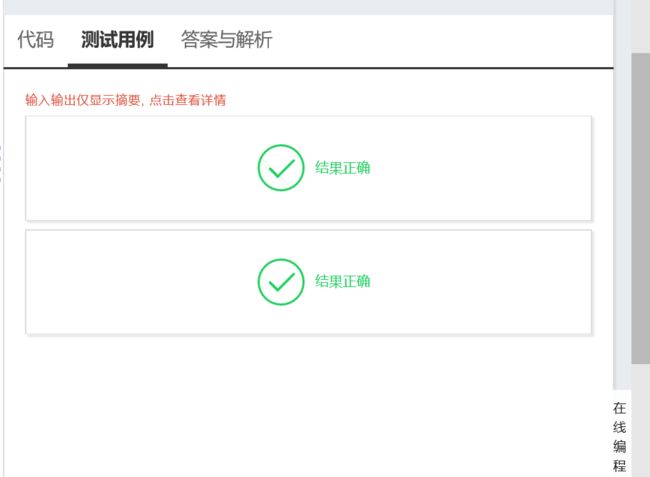
Task: Click the 在 character of the side label
Action: pyautogui.click(x=620, y=408)
